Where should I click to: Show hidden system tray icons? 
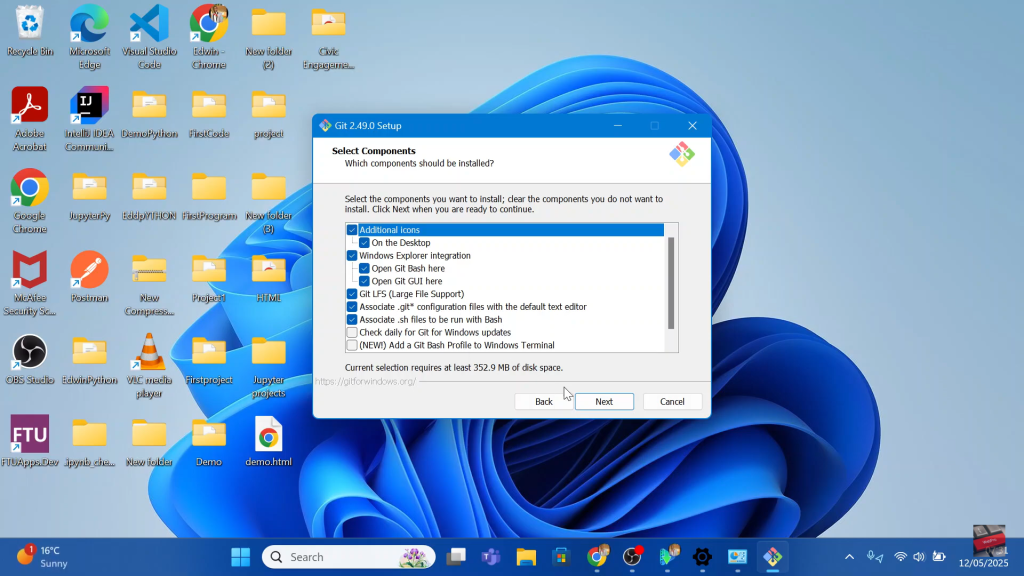850,557
